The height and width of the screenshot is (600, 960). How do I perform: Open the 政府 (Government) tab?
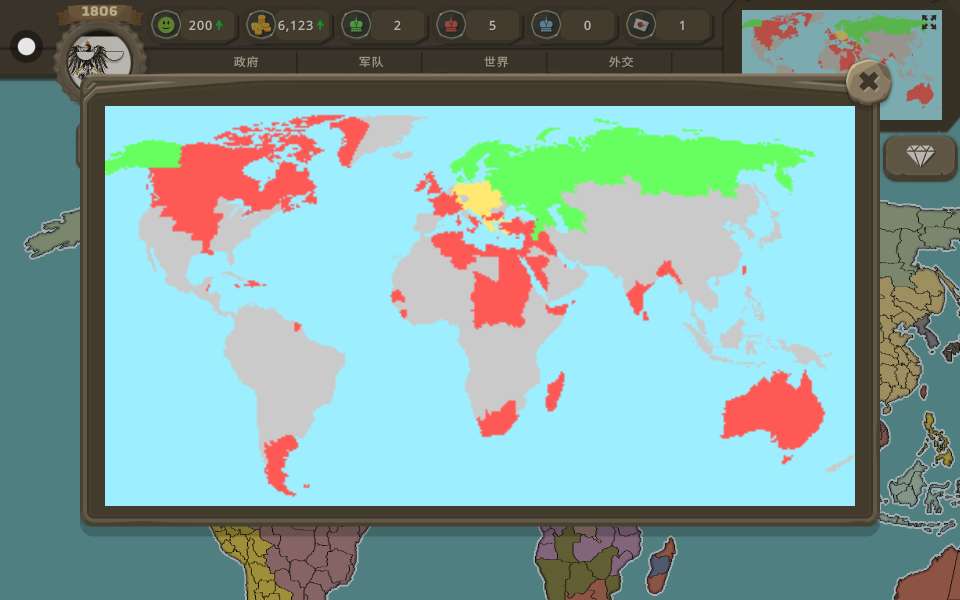[246, 62]
